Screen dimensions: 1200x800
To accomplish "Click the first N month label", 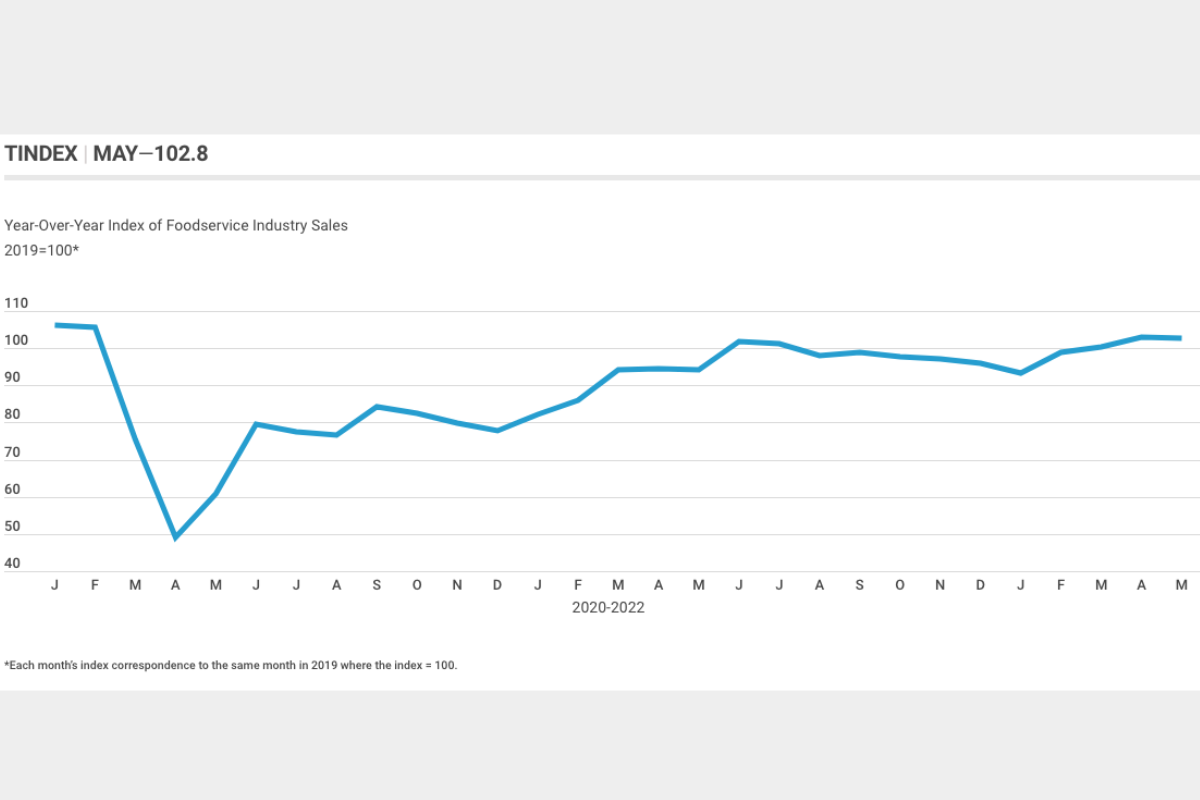I will [457, 585].
